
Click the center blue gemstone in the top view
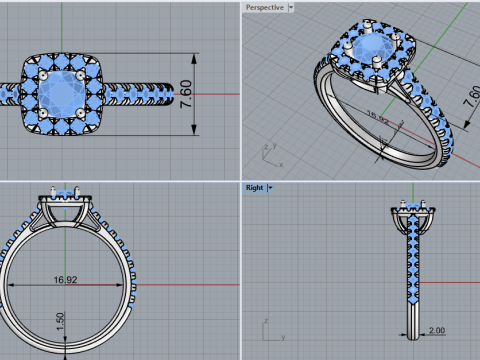tap(61, 94)
